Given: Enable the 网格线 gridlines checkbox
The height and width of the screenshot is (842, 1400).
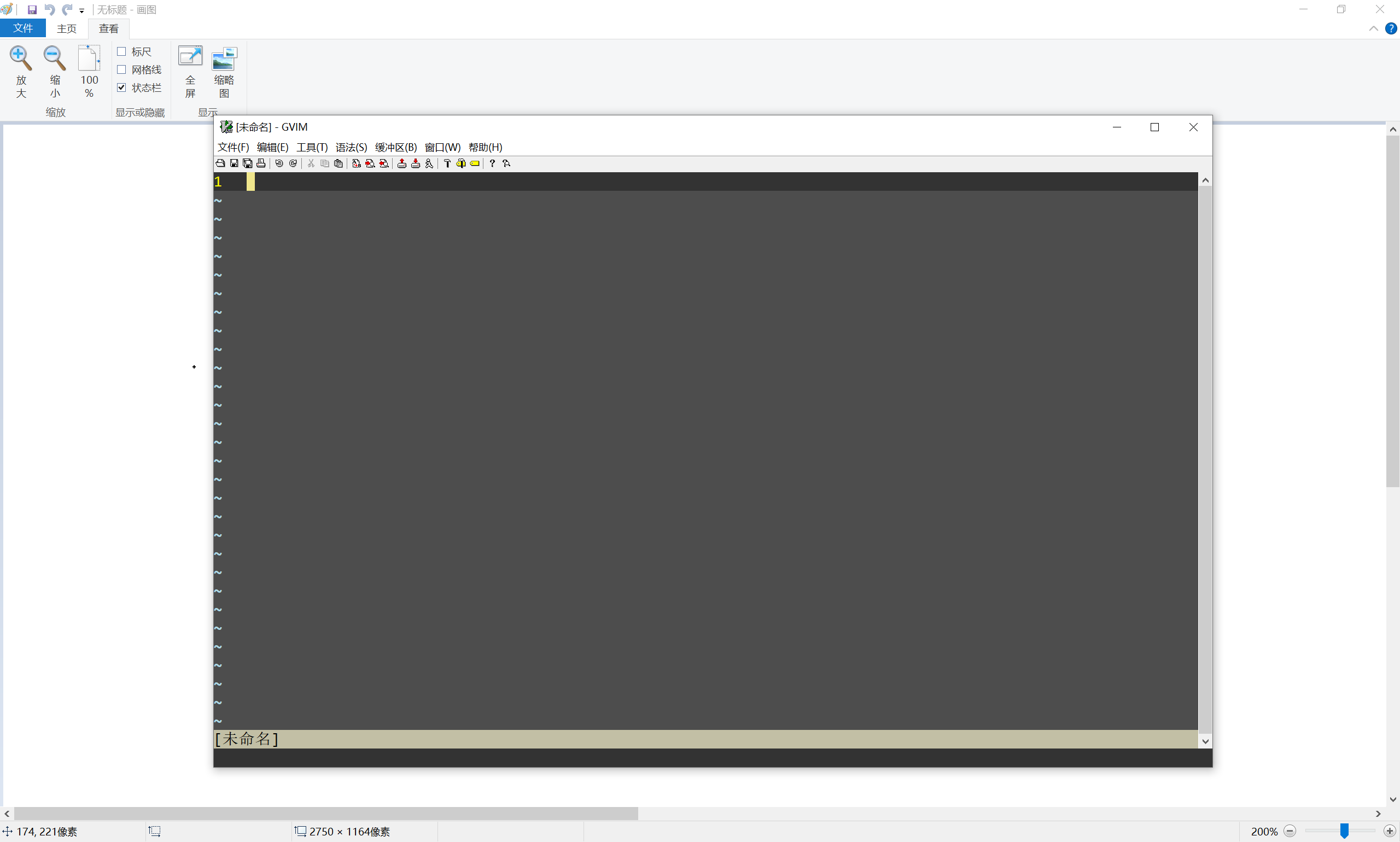Looking at the screenshot, I should (121, 70).
